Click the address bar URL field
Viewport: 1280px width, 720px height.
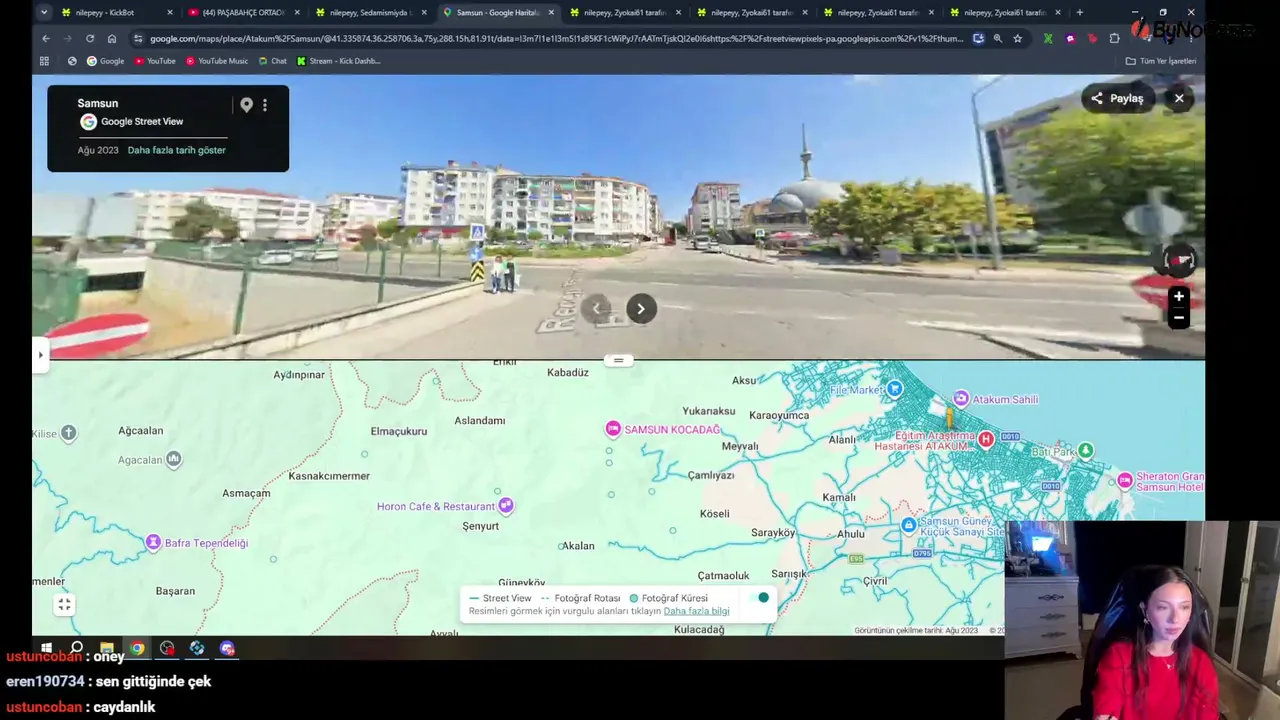(556, 39)
